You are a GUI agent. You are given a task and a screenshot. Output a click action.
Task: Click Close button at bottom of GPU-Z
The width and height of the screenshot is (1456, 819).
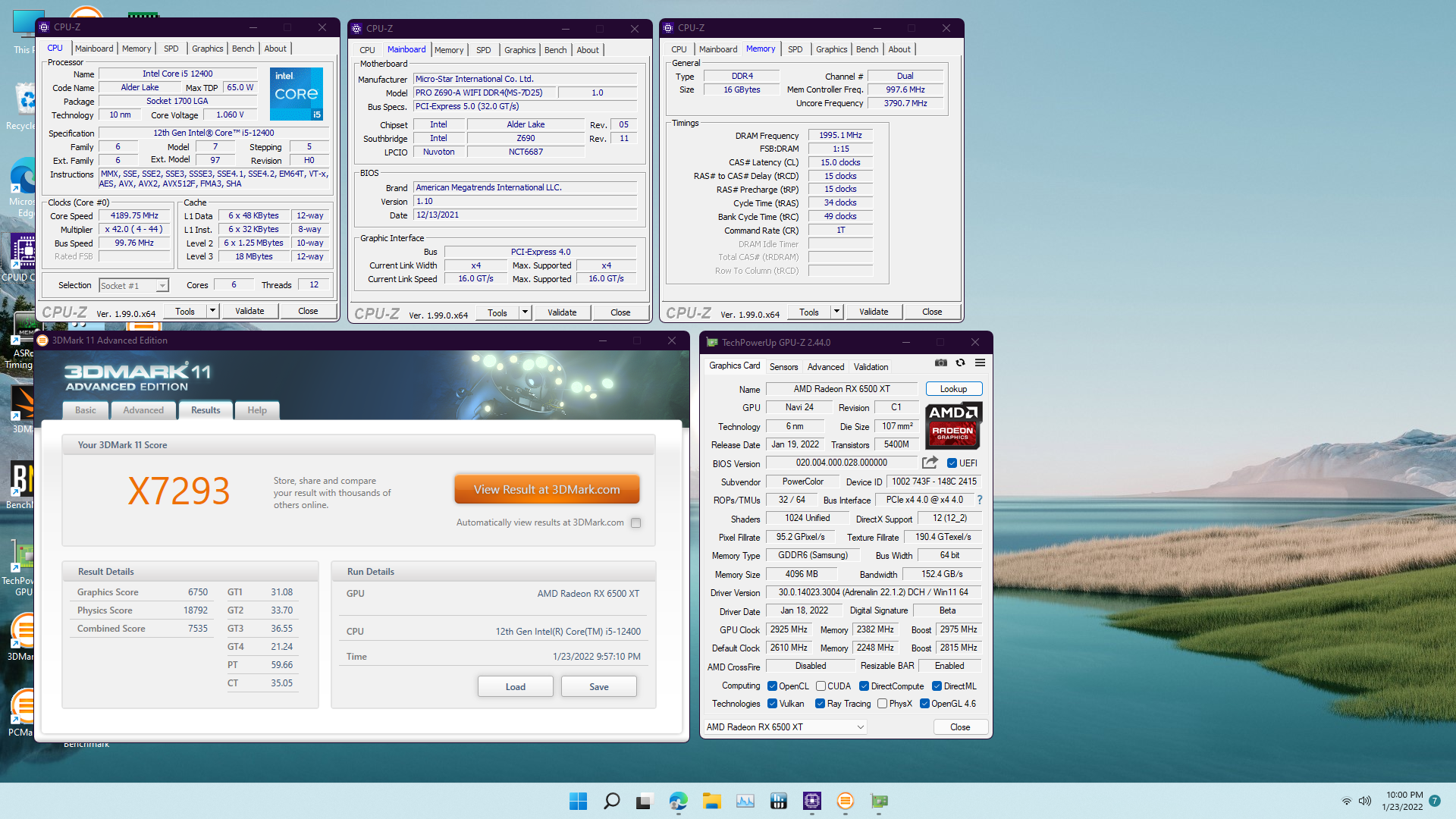(960, 727)
